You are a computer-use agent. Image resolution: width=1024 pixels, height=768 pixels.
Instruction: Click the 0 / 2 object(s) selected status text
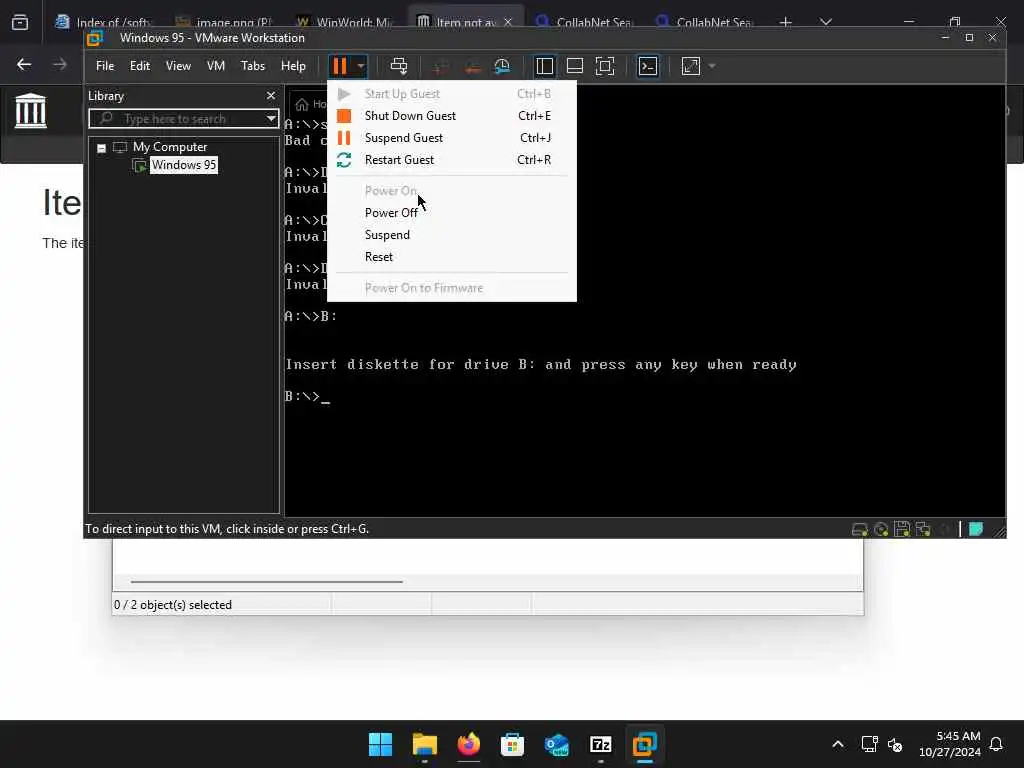[x=173, y=605]
